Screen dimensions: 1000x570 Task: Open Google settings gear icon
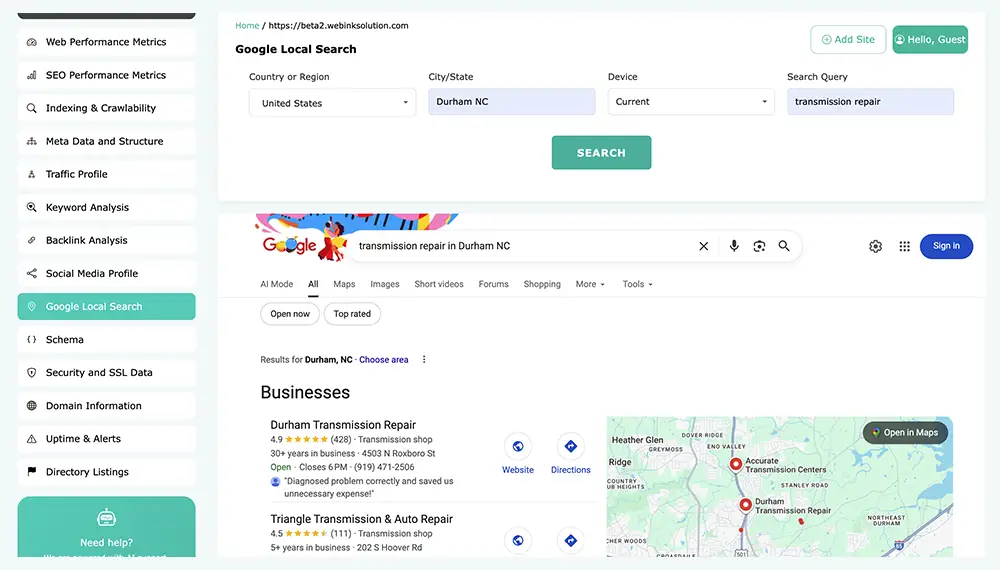(x=876, y=246)
